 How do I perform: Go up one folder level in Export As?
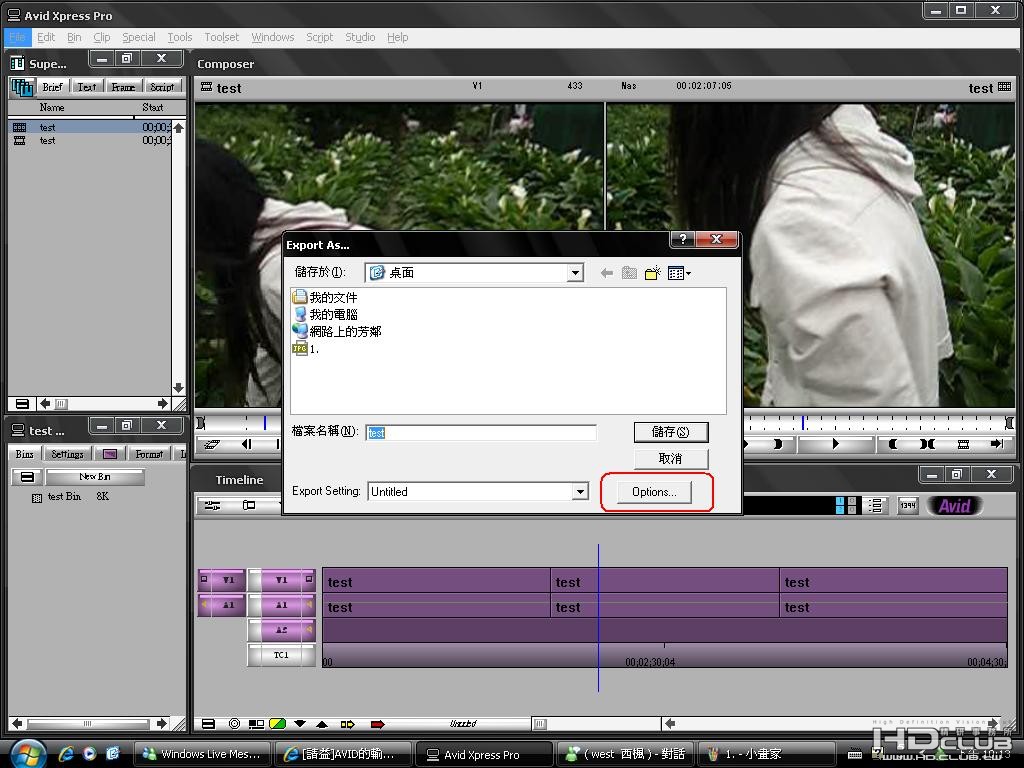629,273
